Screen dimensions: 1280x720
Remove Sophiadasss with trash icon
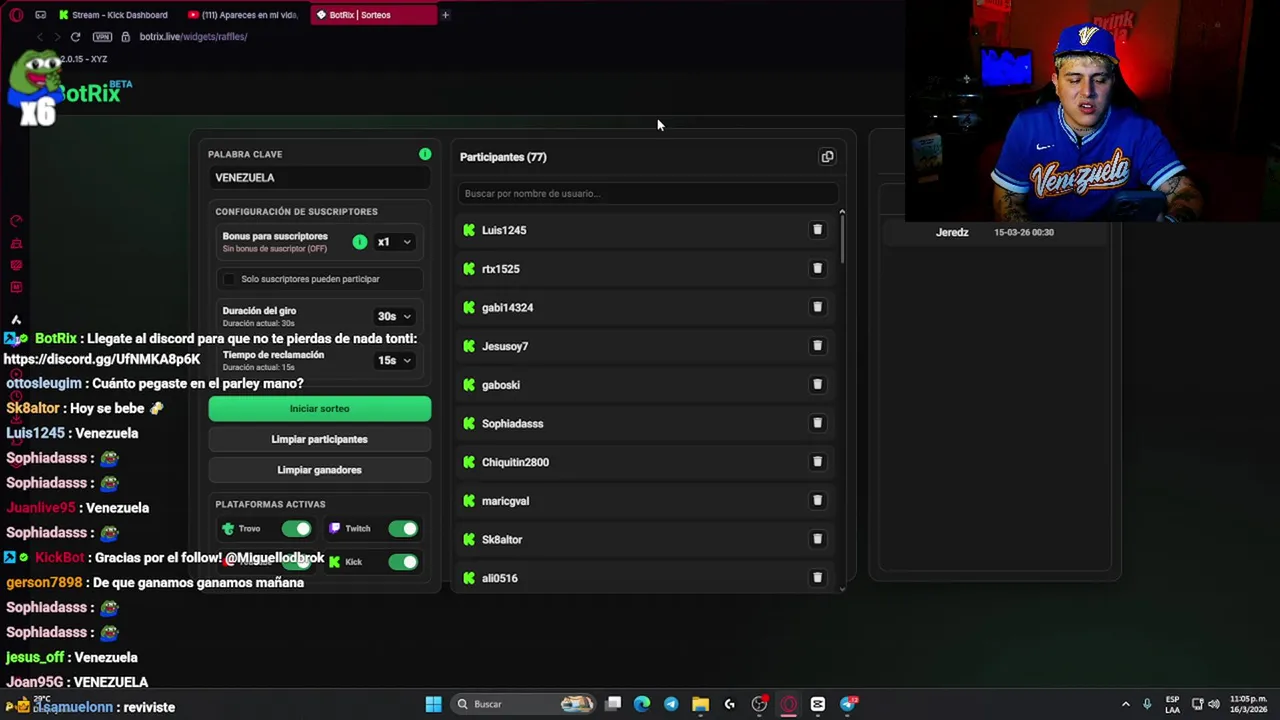point(817,423)
